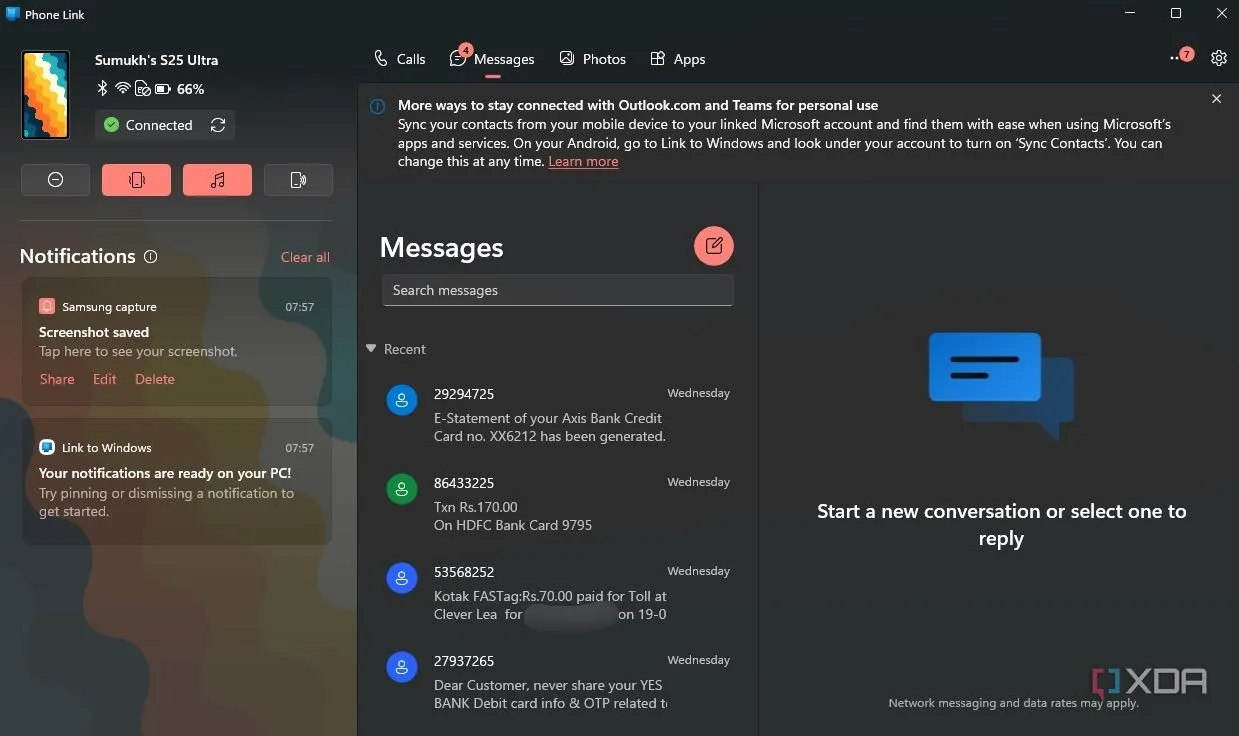Click the phone wallpaper thumbnail
1239x736 pixels.
click(x=45, y=95)
